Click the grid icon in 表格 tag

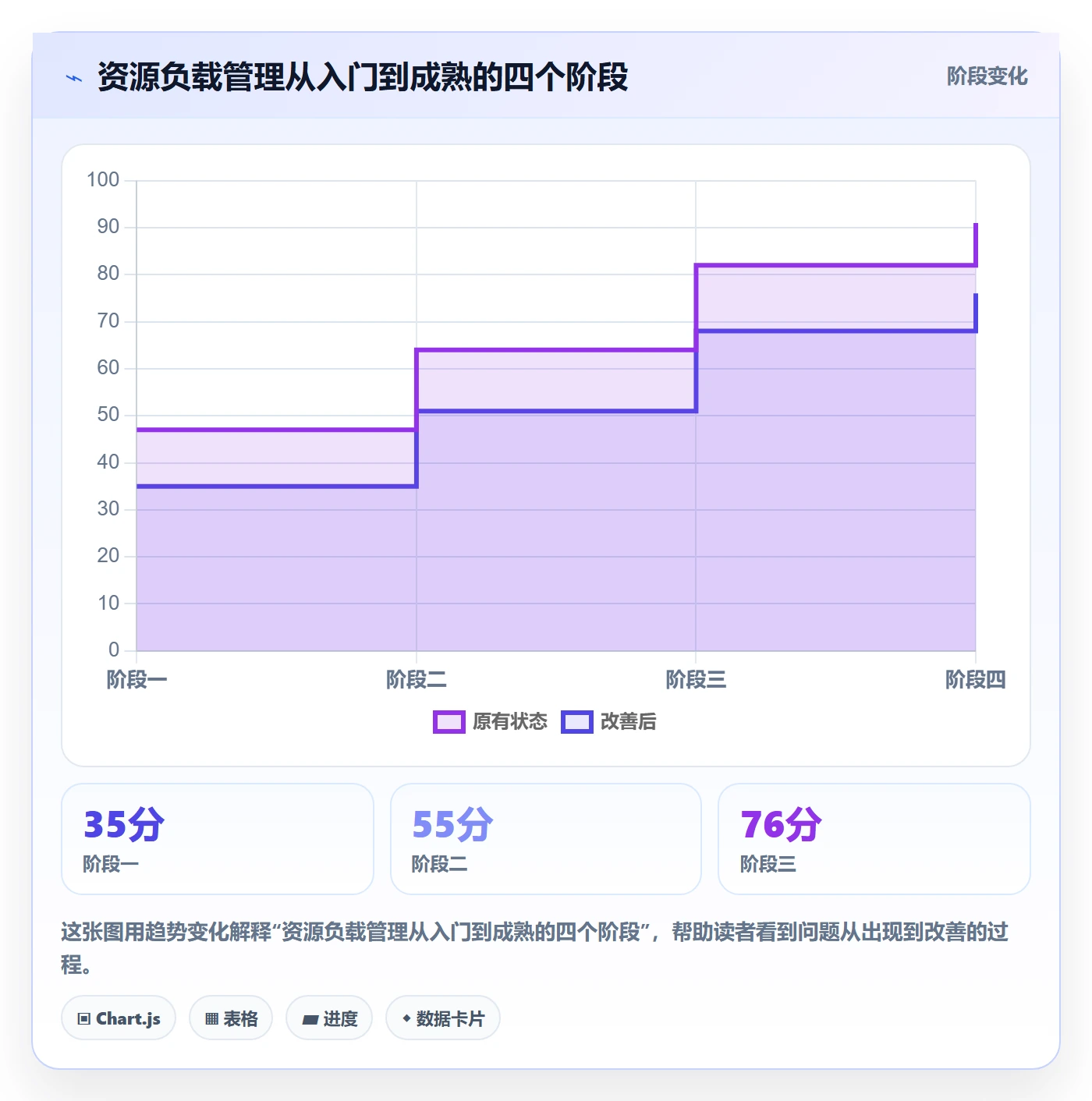[212, 1018]
